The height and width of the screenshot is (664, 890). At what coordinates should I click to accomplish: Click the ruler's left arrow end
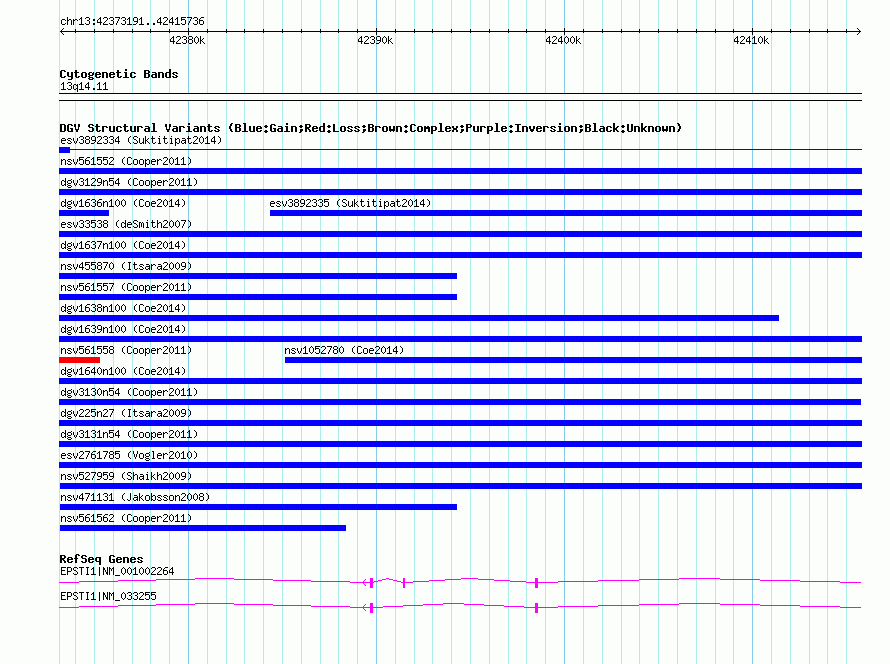[62, 32]
